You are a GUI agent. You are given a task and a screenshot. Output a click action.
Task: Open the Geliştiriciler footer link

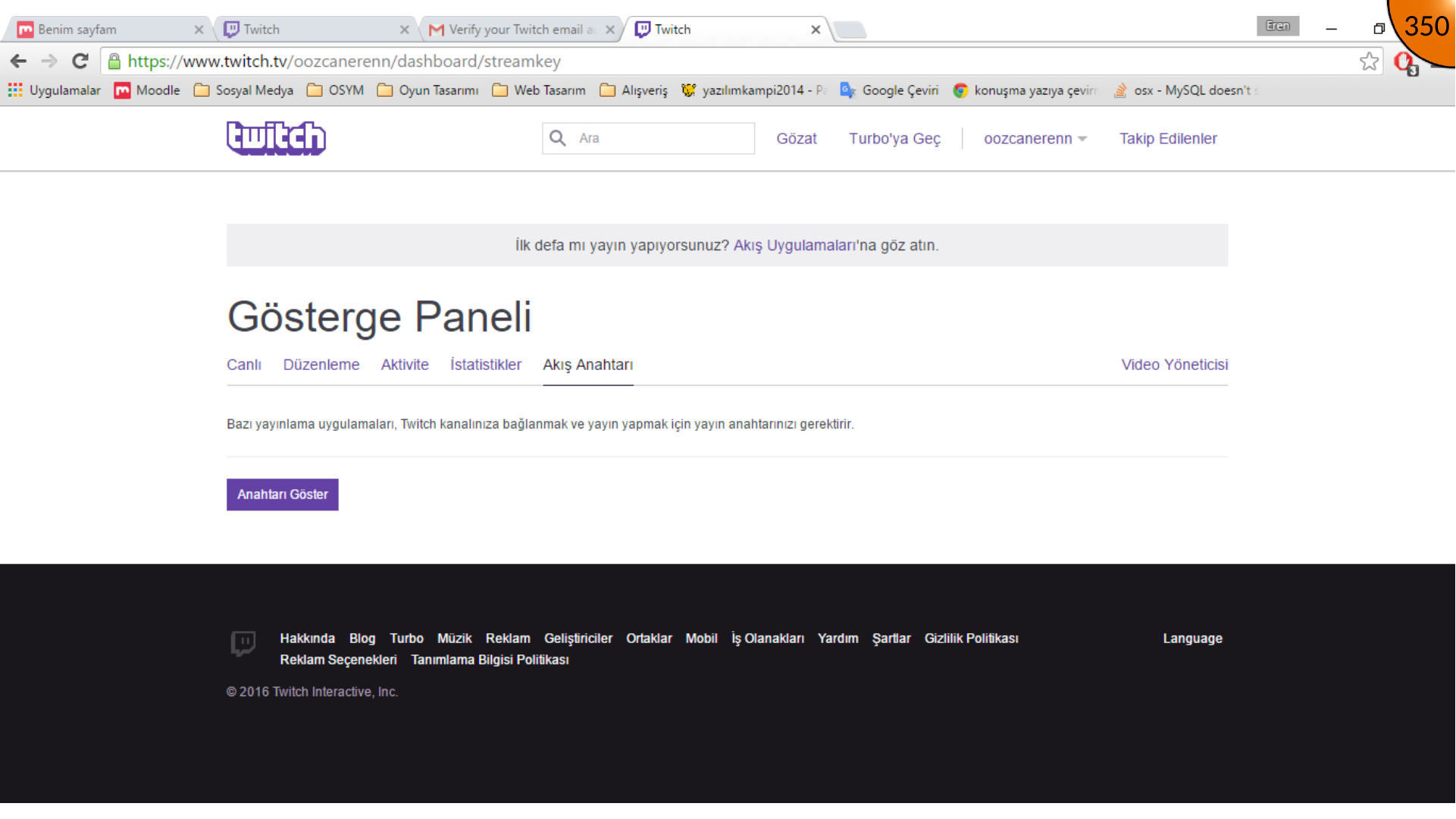coord(578,639)
